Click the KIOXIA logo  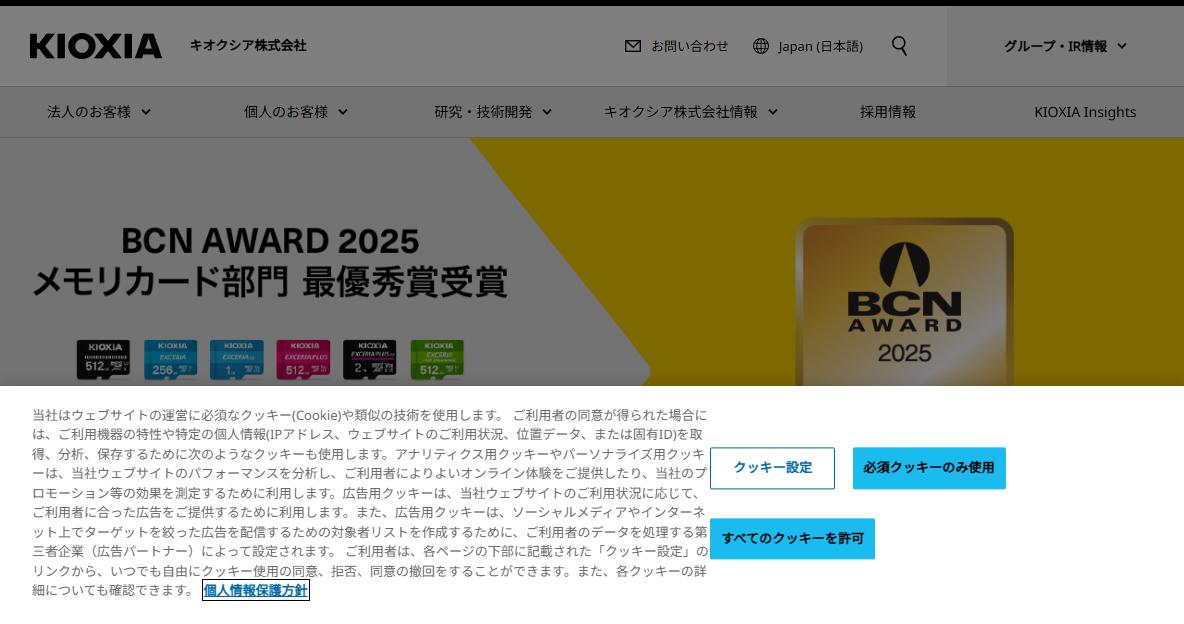tap(95, 46)
